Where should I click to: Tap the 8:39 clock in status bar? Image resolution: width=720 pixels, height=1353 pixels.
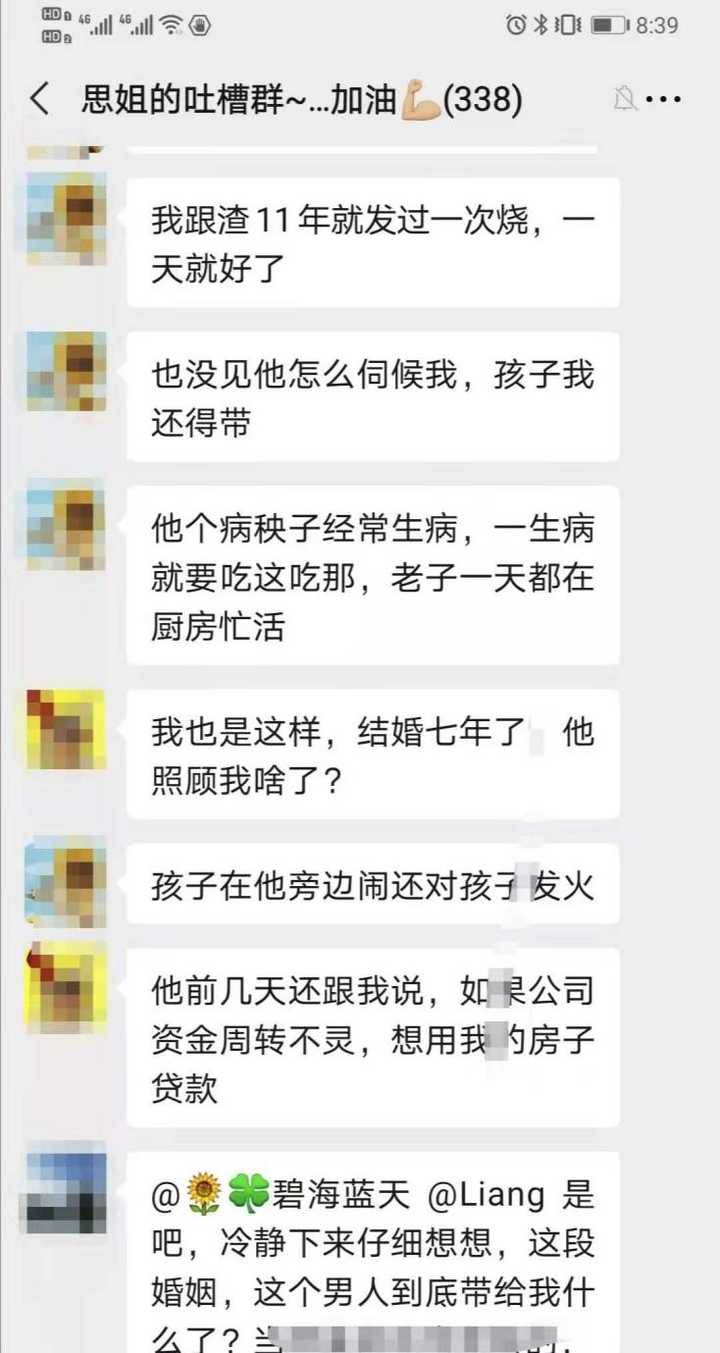click(x=657, y=25)
